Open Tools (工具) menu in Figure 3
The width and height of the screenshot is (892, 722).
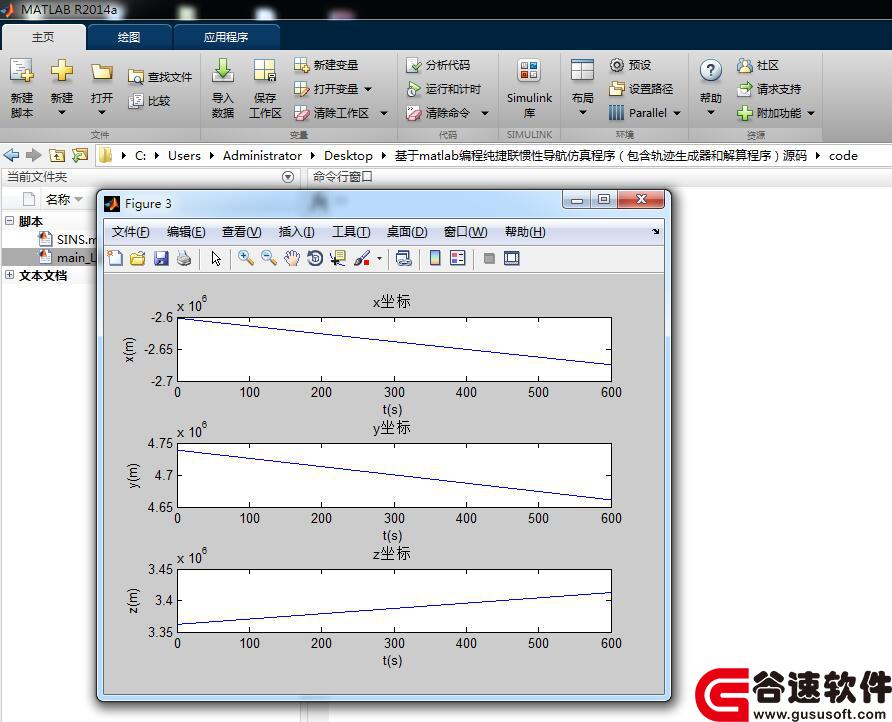(351, 232)
